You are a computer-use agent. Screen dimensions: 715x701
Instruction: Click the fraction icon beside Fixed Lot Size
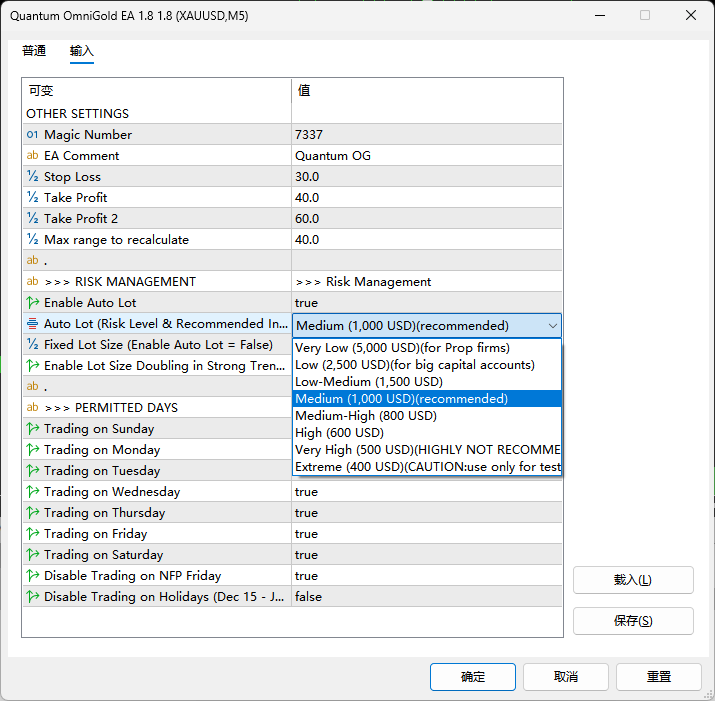tap(32, 344)
